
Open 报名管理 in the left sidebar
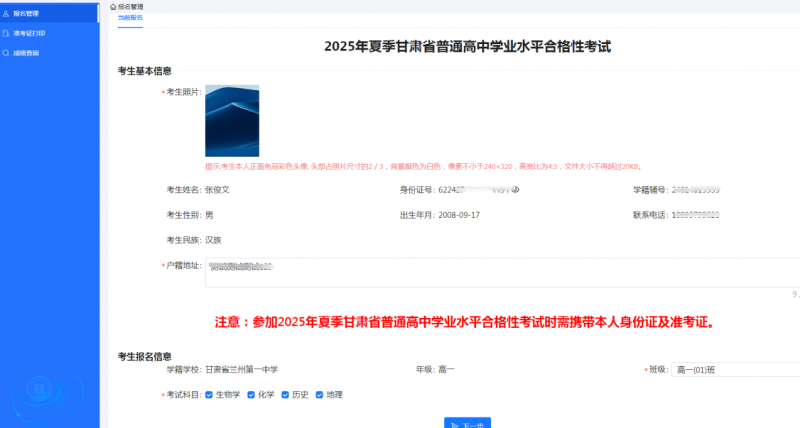point(26,14)
